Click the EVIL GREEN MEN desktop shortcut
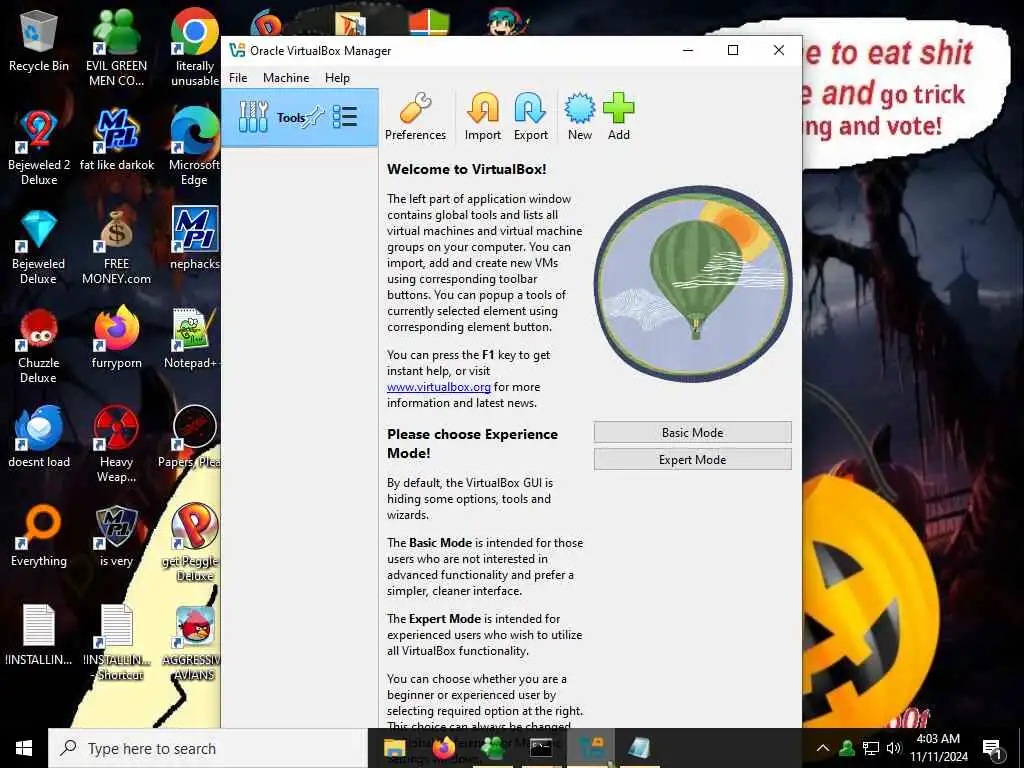 (116, 47)
